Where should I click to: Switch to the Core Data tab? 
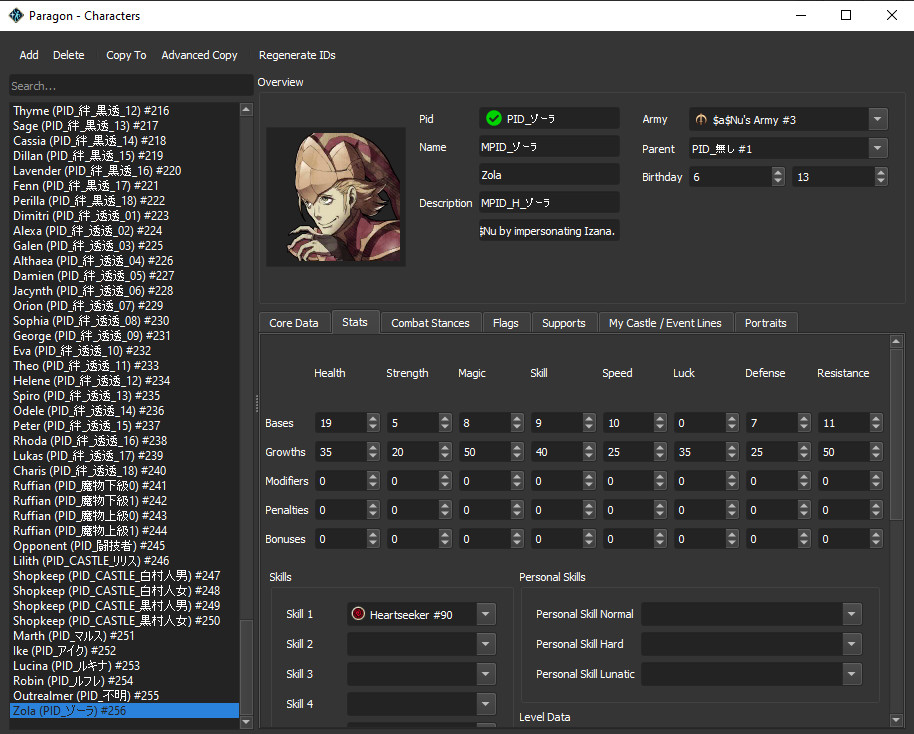point(294,323)
